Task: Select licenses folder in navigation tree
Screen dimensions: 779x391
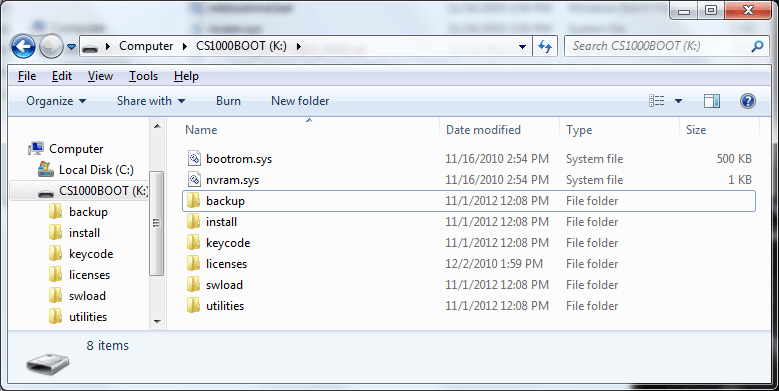Action: (x=89, y=275)
